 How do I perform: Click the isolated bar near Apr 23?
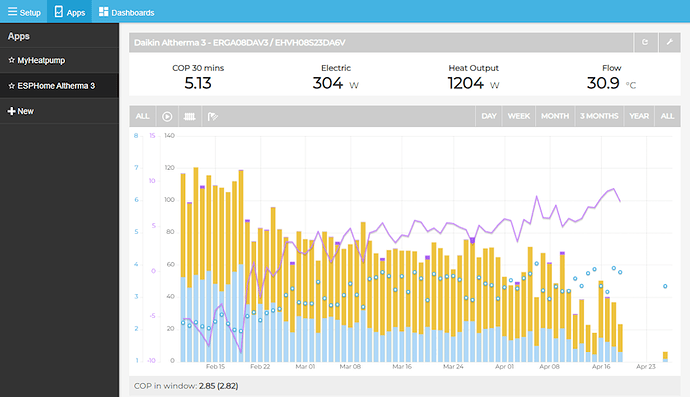click(x=665, y=357)
